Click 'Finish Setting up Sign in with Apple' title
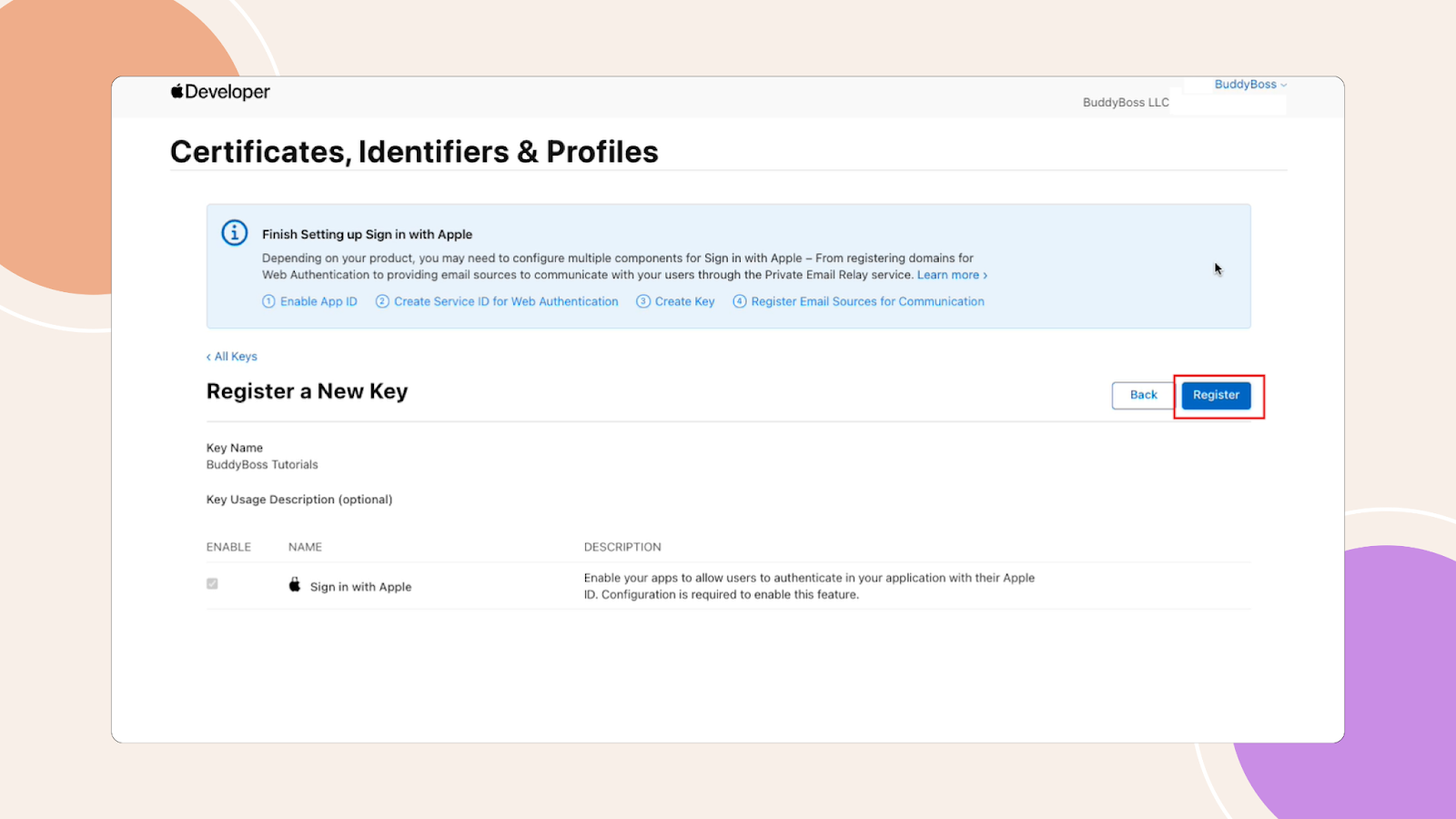 [367, 234]
